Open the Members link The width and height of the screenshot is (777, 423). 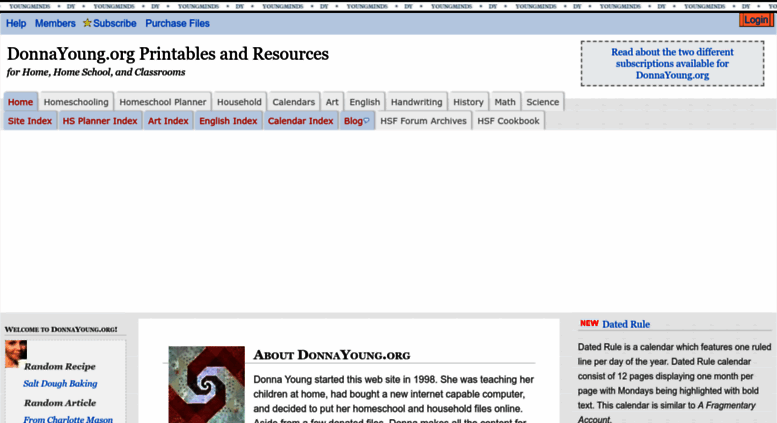[x=55, y=23]
